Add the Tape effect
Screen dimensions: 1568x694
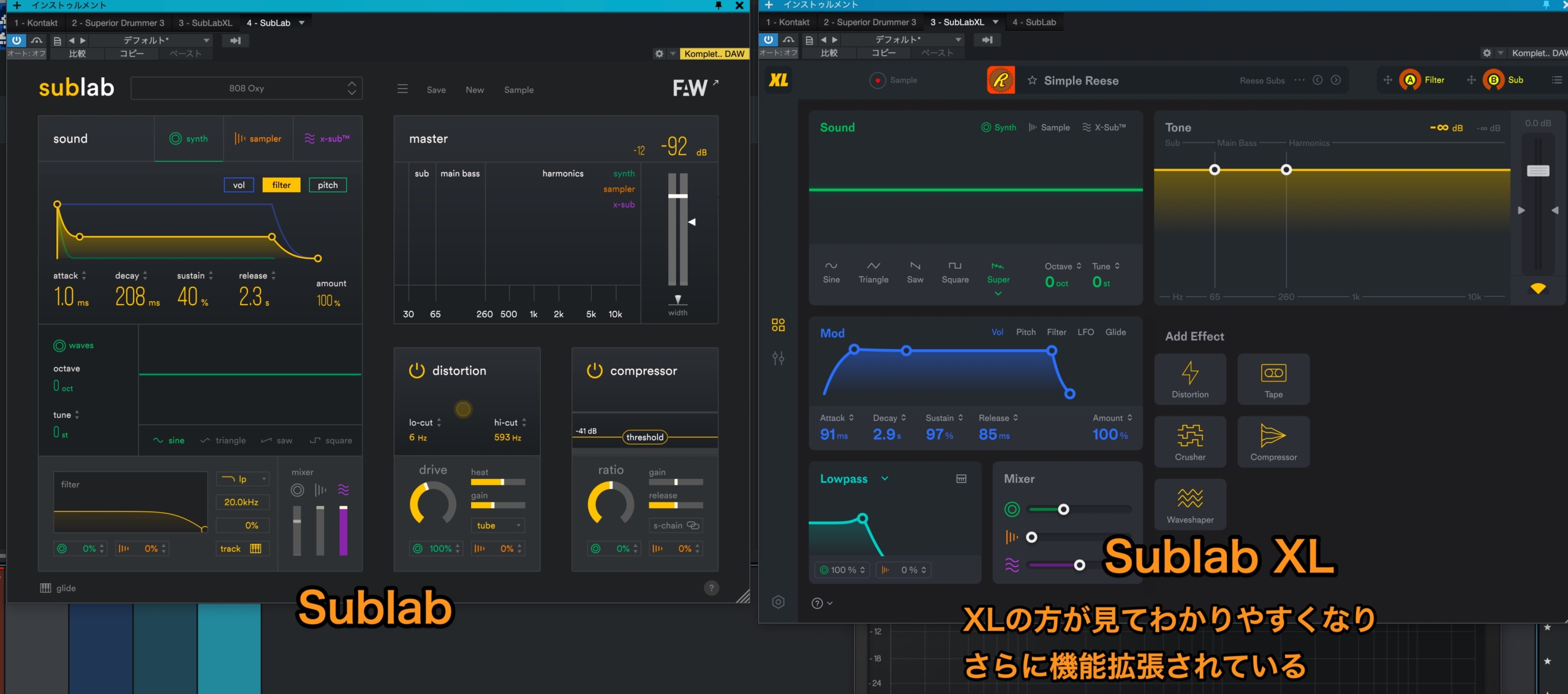pyautogui.click(x=1273, y=379)
